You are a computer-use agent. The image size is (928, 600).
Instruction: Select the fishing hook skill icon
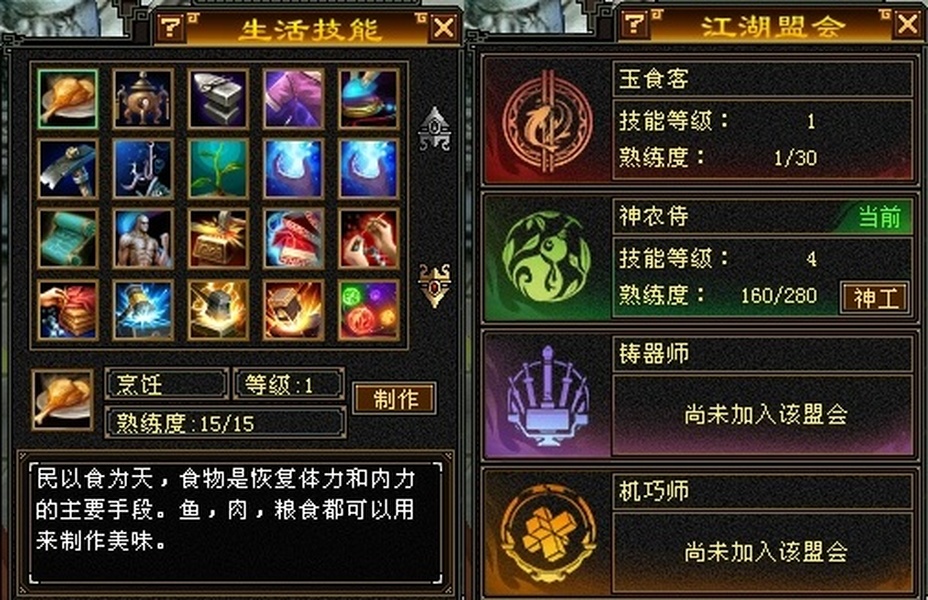pos(143,169)
